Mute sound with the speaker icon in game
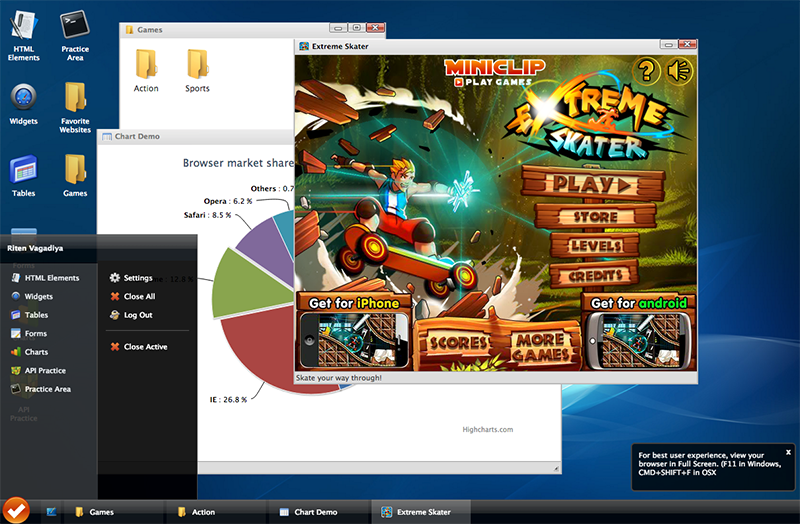Screen dimensions: 800x524 (679, 70)
